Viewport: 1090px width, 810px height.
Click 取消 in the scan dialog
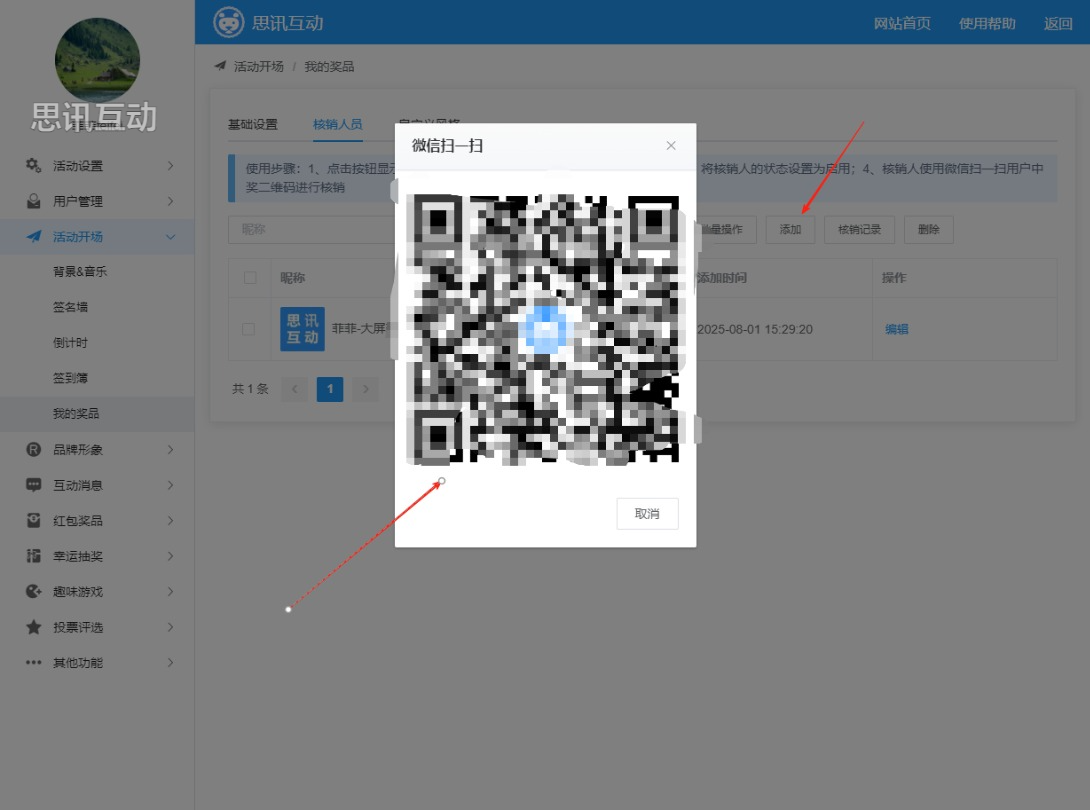click(x=647, y=514)
